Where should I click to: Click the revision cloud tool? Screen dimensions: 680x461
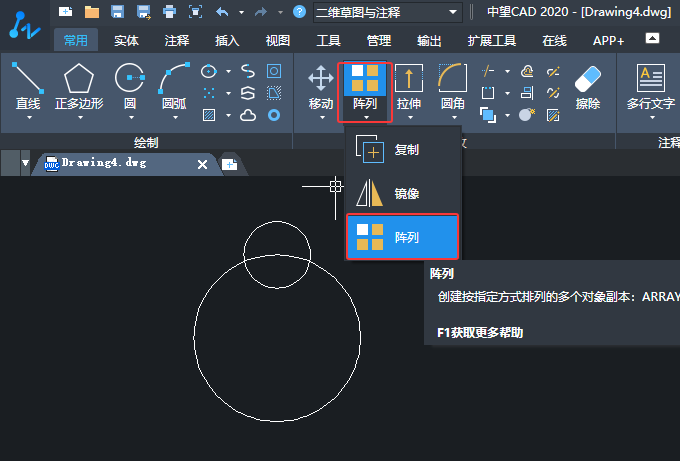tap(248, 115)
